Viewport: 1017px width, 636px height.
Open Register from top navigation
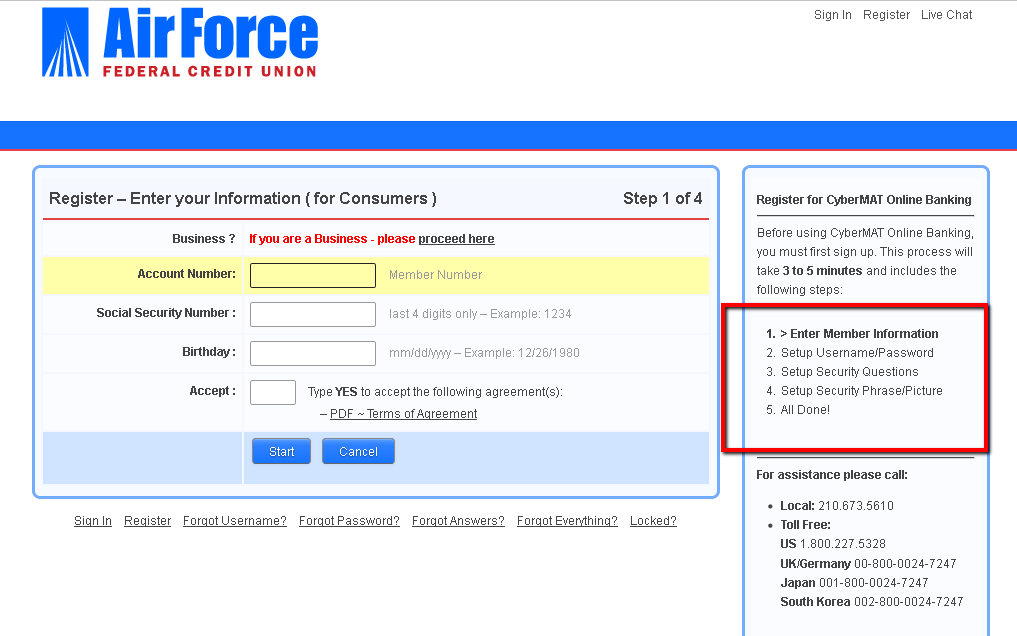pos(886,15)
